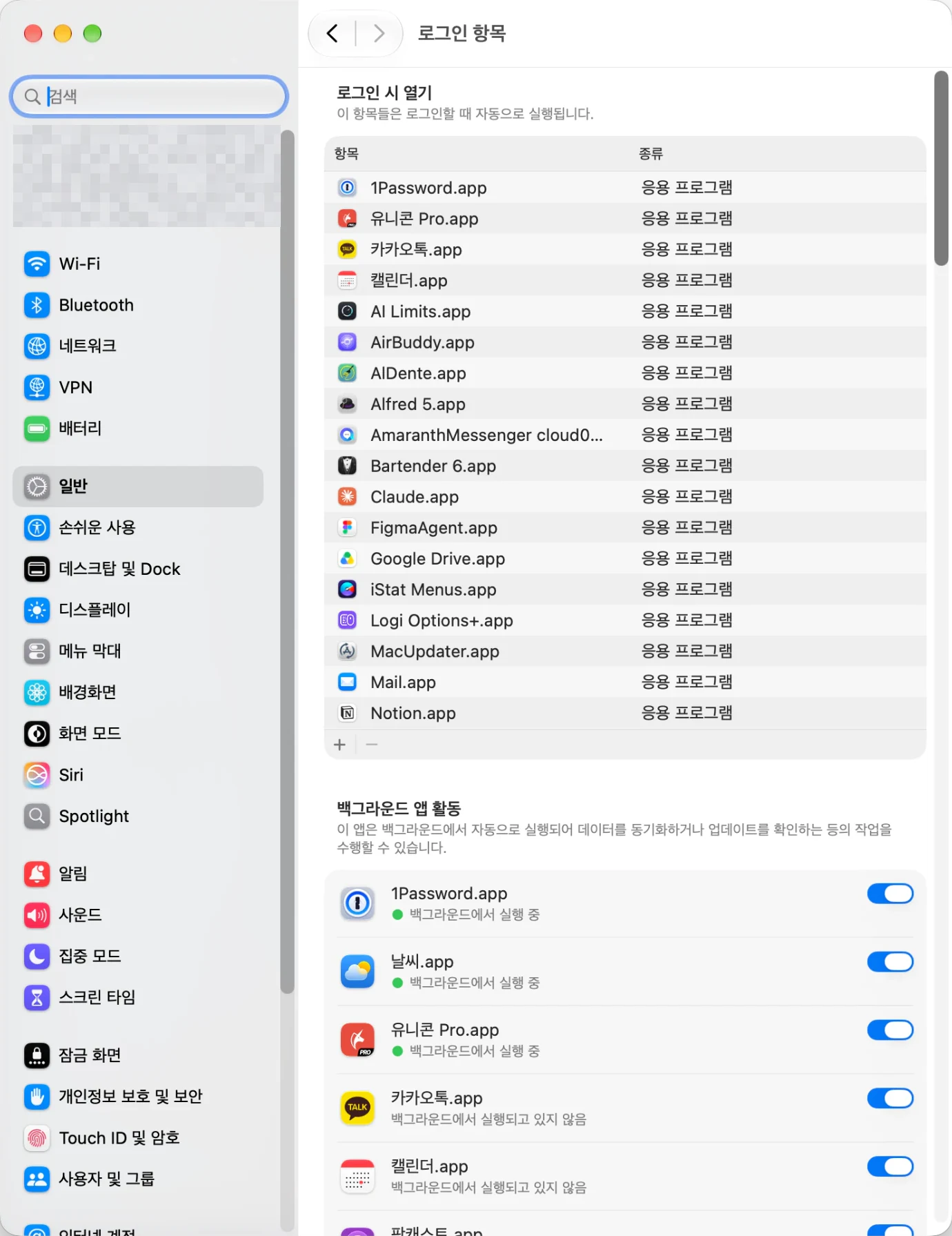Select AlDente.app login item

(625, 373)
